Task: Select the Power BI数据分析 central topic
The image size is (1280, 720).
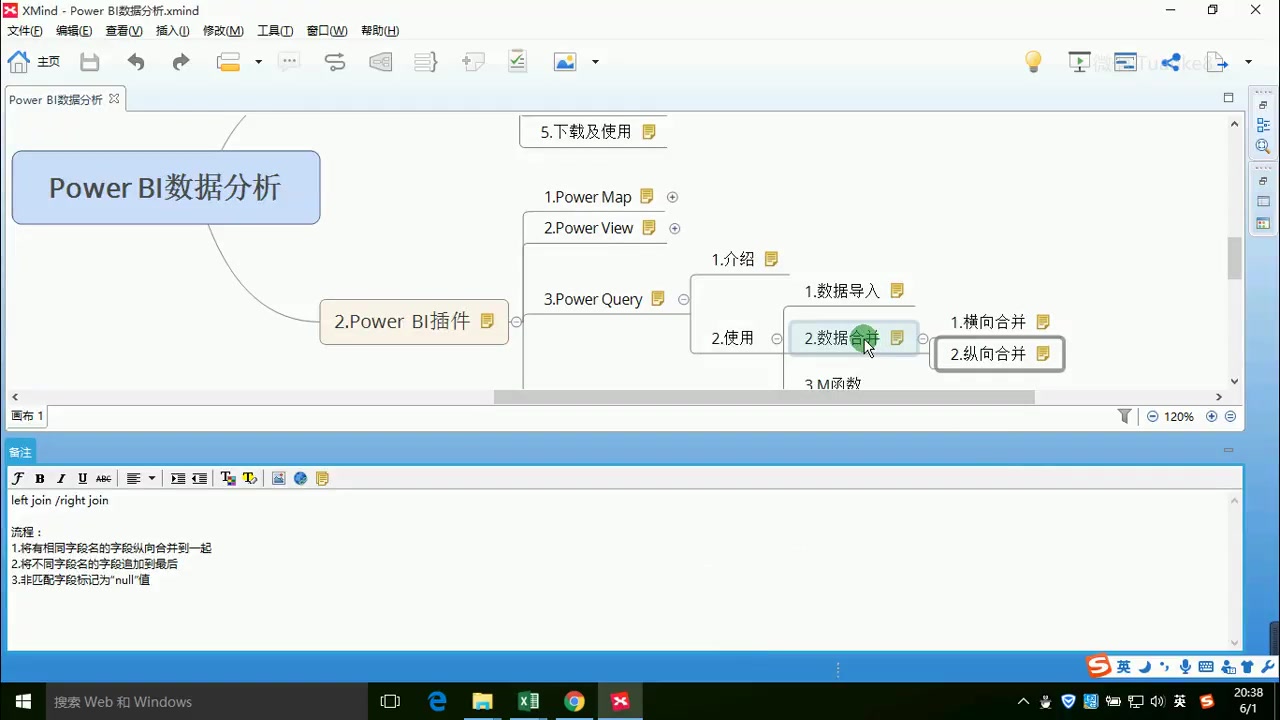Action: 166,187
